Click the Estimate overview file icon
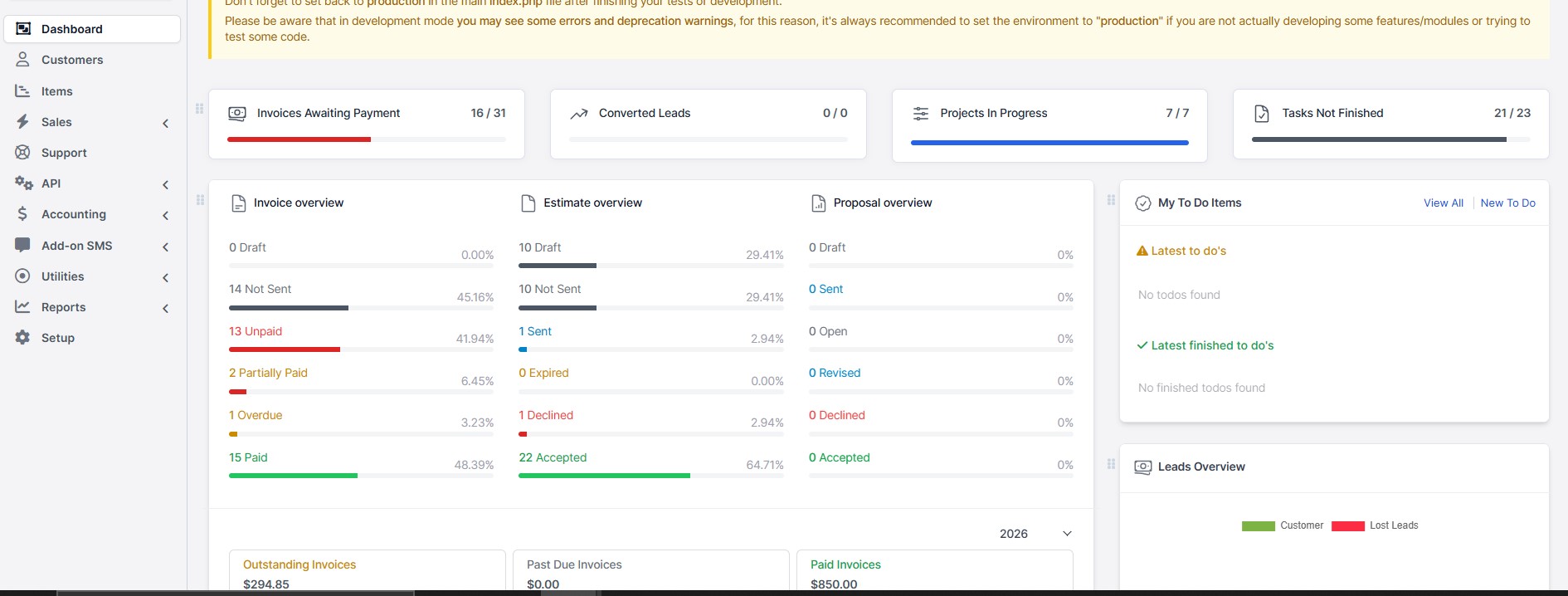The height and width of the screenshot is (596, 1568). (528, 203)
